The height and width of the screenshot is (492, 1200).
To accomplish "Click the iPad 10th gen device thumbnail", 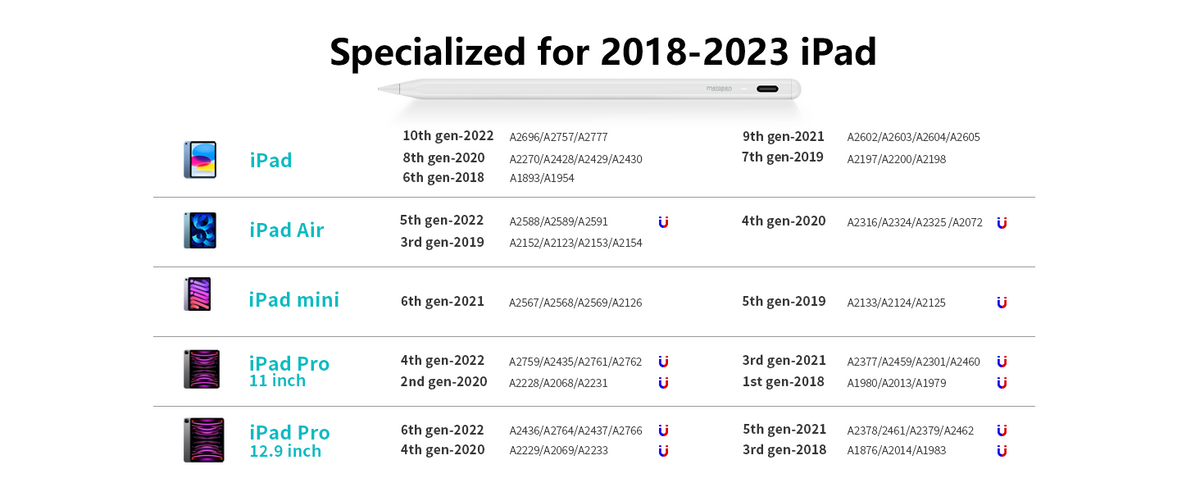I will tap(200, 160).
